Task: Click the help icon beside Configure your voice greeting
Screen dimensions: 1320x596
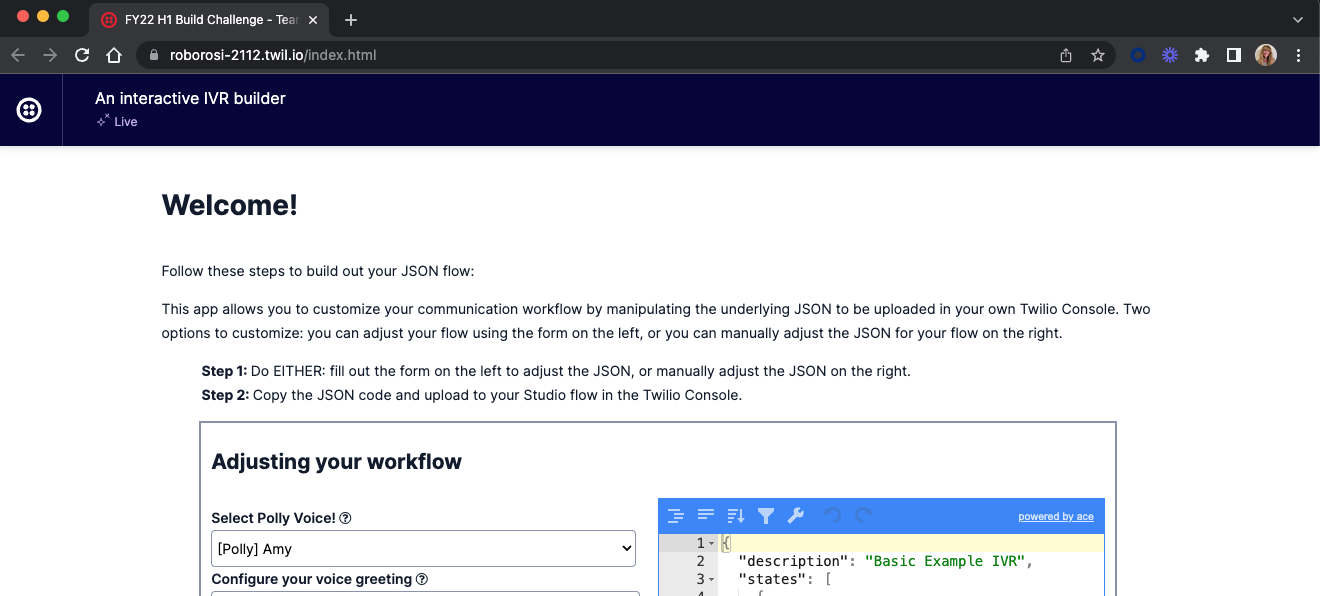Action: (x=422, y=579)
